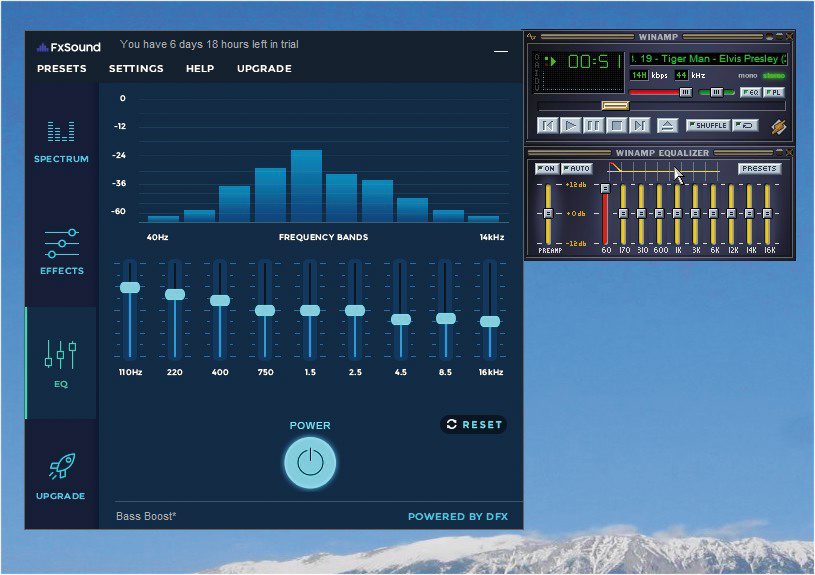Pause playback in Winamp
This screenshot has width=815, height=575.
click(594, 125)
